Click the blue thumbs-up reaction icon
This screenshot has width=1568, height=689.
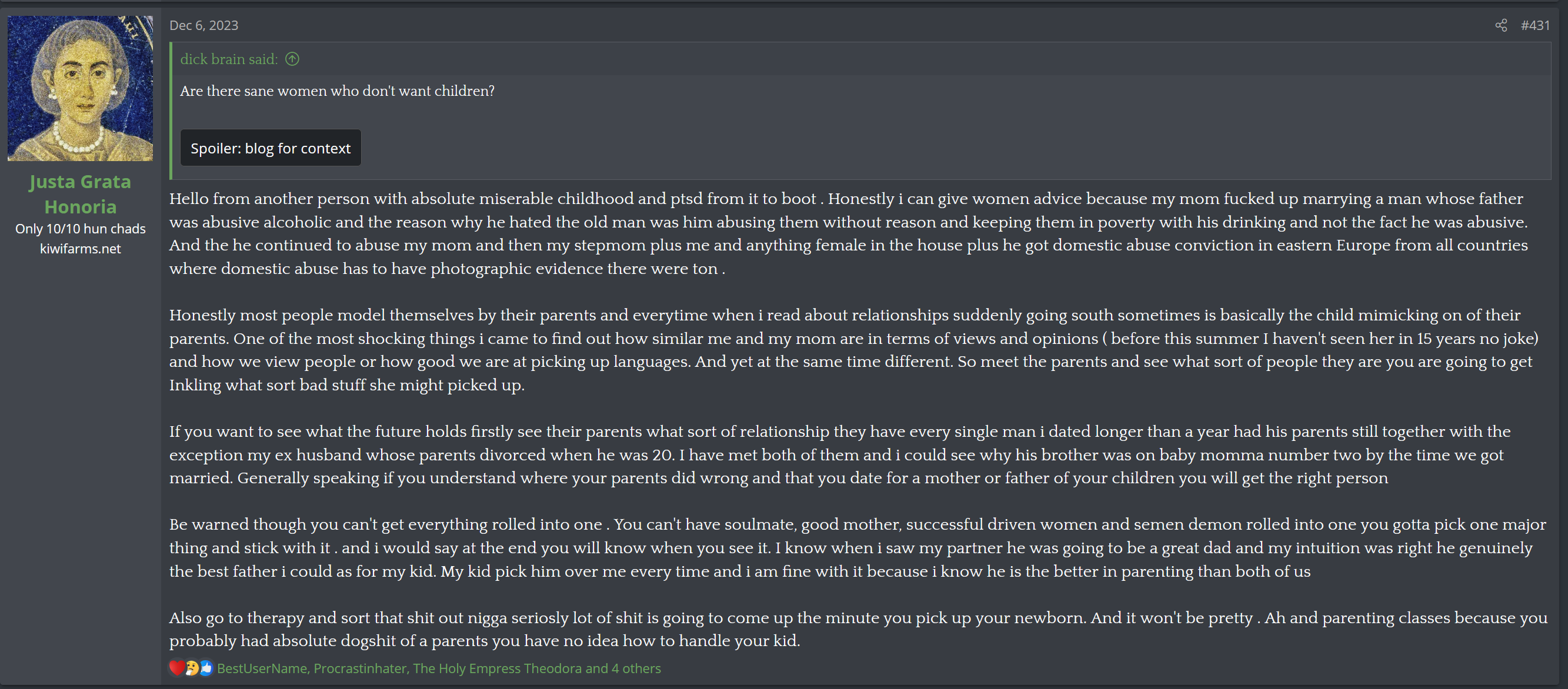[x=206, y=668]
